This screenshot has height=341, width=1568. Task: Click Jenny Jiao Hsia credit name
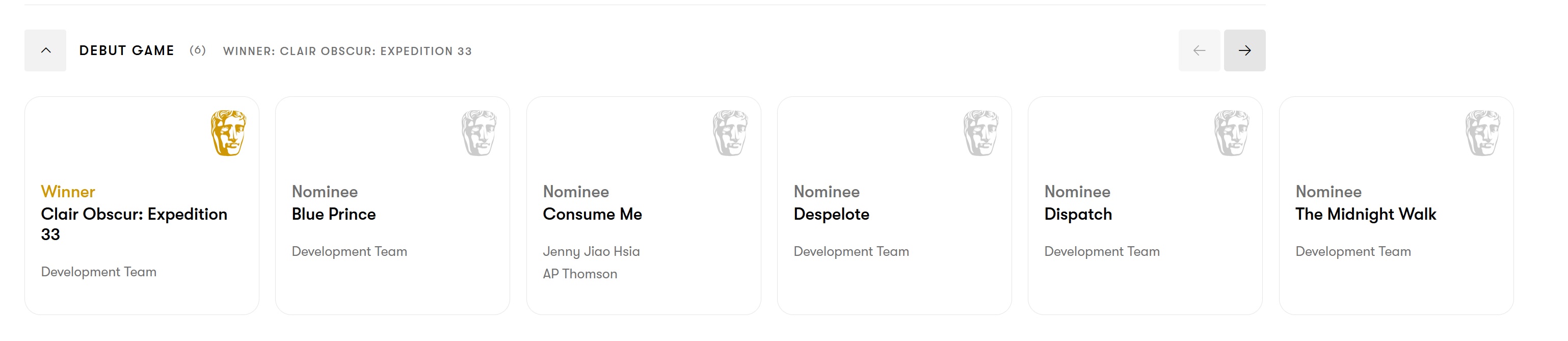point(591,251)
